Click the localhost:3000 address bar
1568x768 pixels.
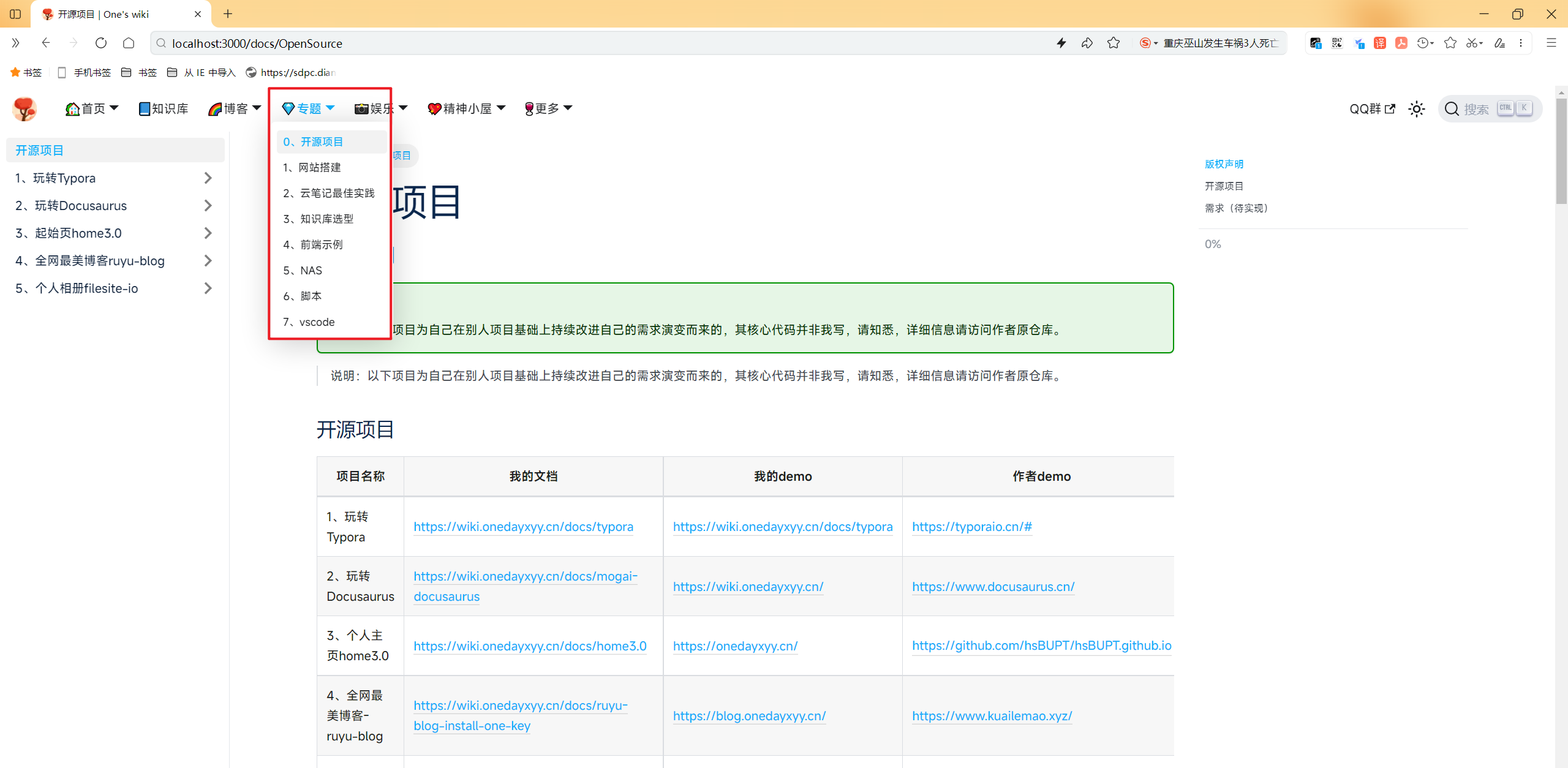[x=600, y=43]
